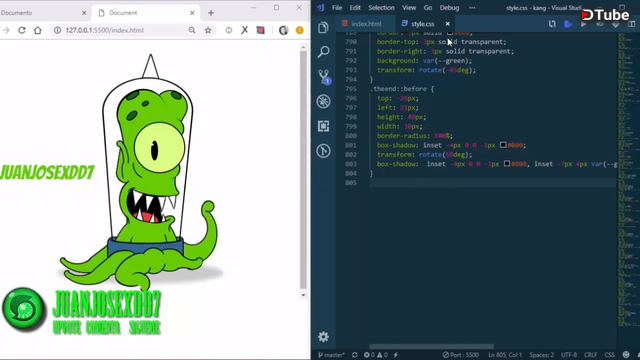Click the color swatch on line 801
The image size is (640, 360).
[503, 145]
